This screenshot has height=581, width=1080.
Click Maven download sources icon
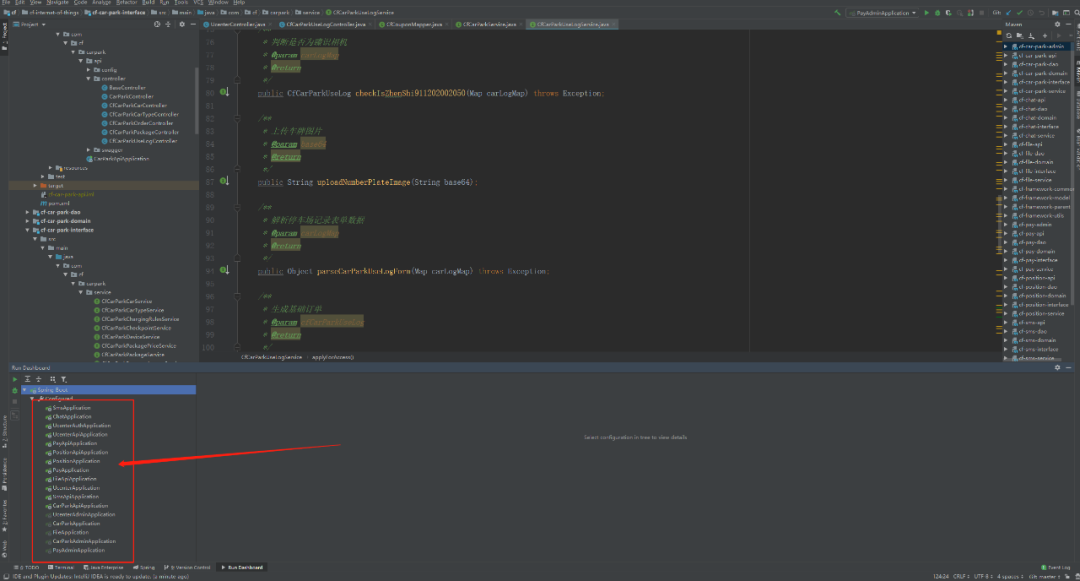point(1031,36)
